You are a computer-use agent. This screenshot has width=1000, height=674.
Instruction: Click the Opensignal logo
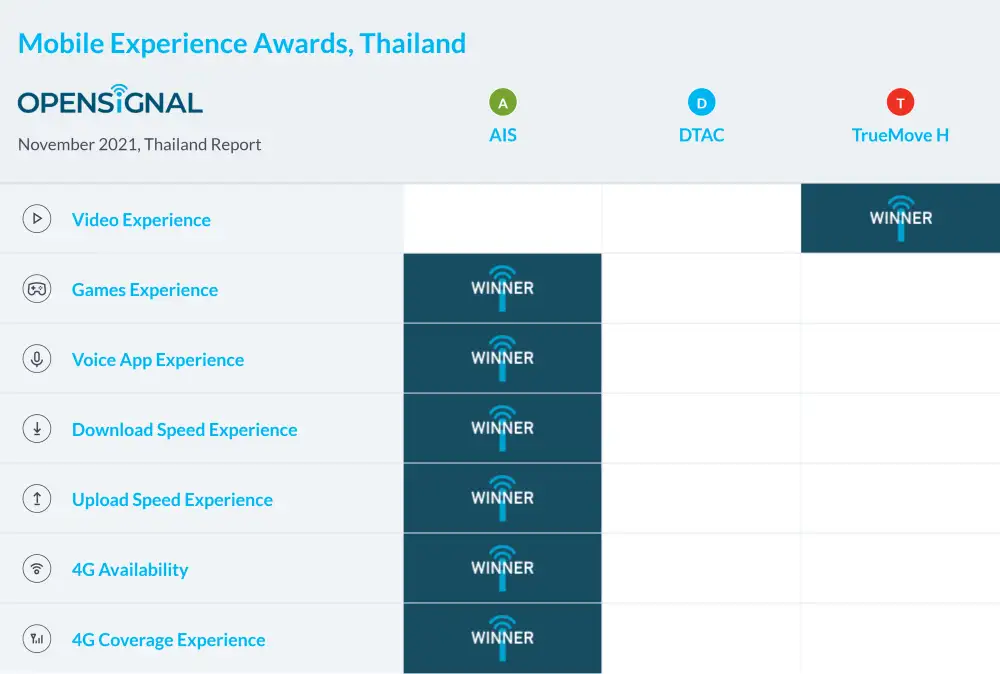(x=110, y=100)
